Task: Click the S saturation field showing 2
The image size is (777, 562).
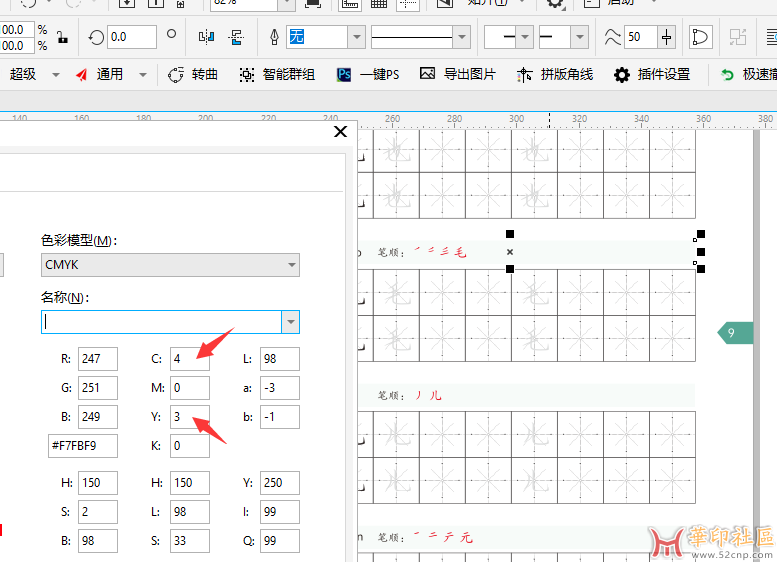Action: pos(98,512)
